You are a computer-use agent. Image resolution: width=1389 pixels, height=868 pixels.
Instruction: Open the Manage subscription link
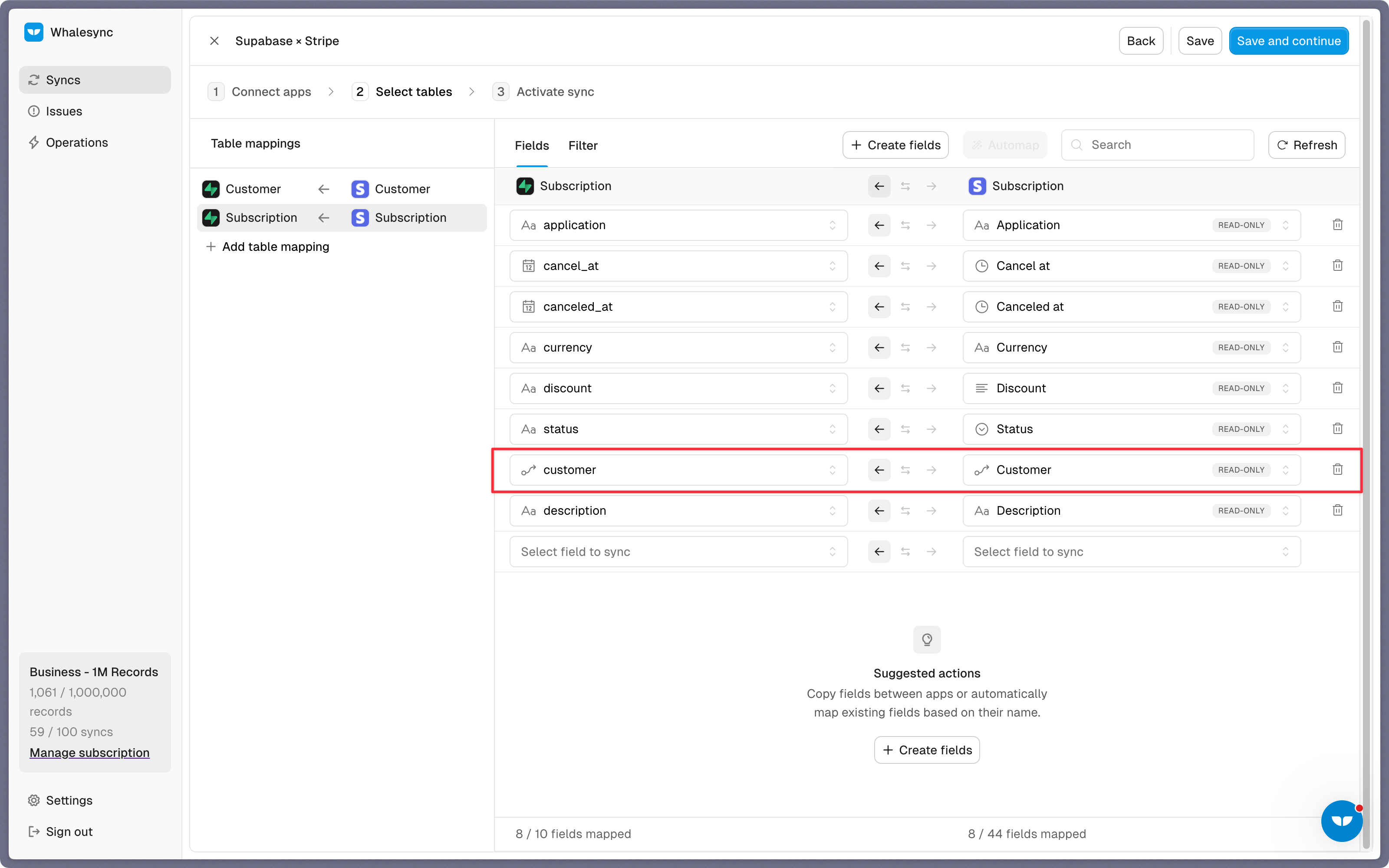click(x=89, y=752)
